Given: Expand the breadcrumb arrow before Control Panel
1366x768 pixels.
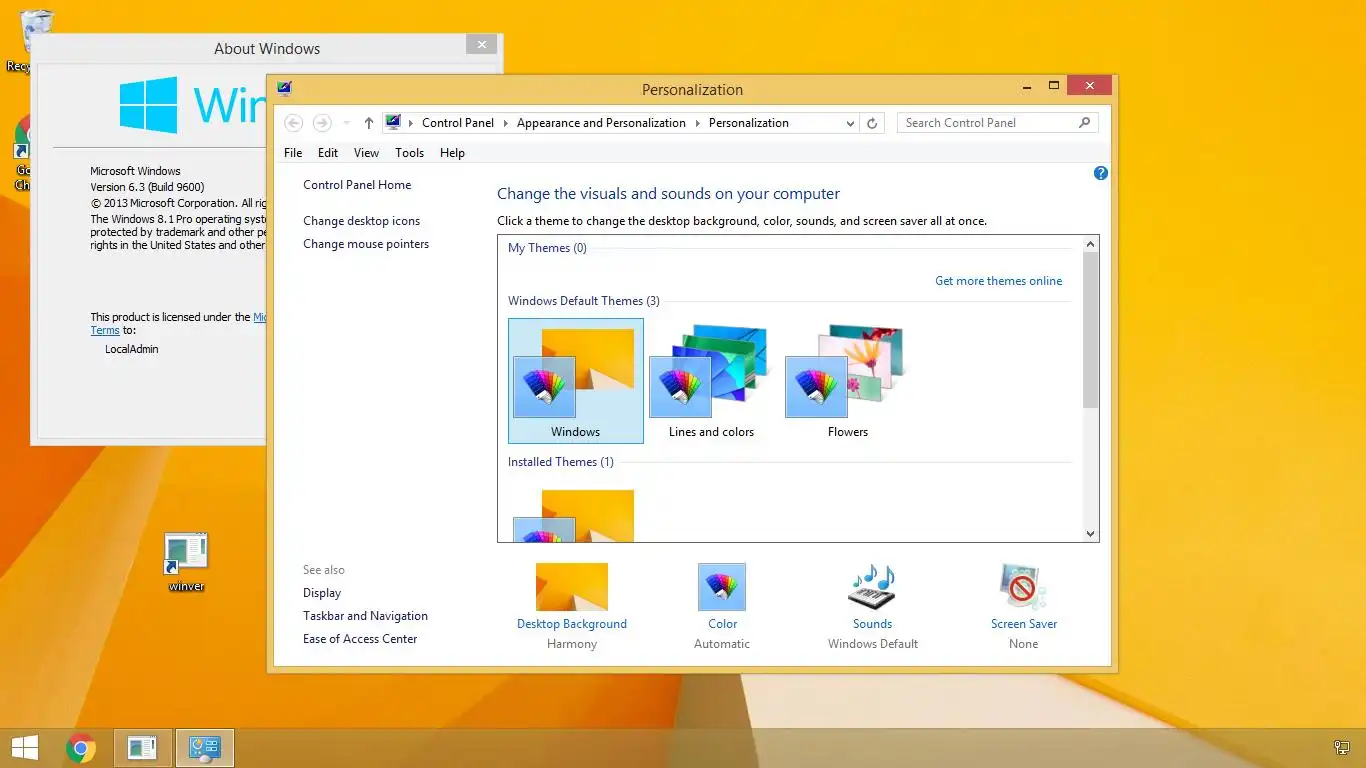Looking at the screenshot, I should 411,123.
